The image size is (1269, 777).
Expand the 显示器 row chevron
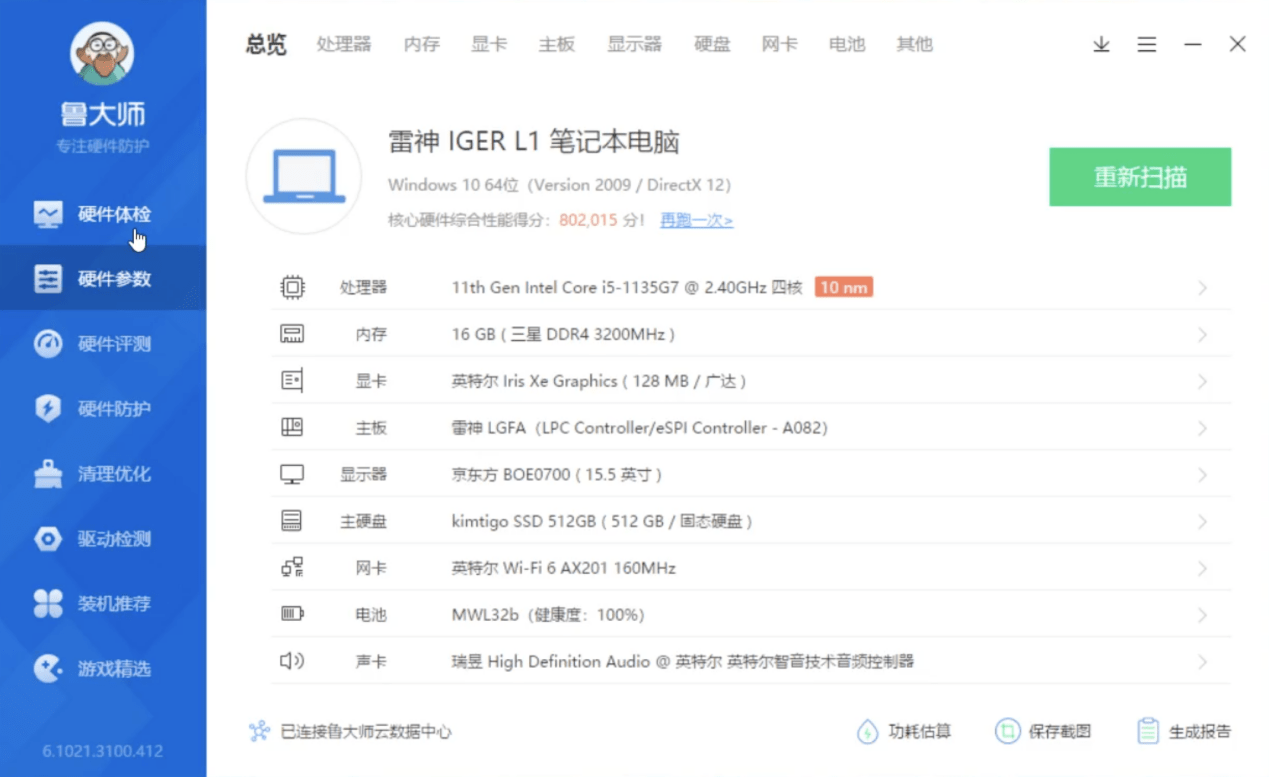(x=1202, y=475)
